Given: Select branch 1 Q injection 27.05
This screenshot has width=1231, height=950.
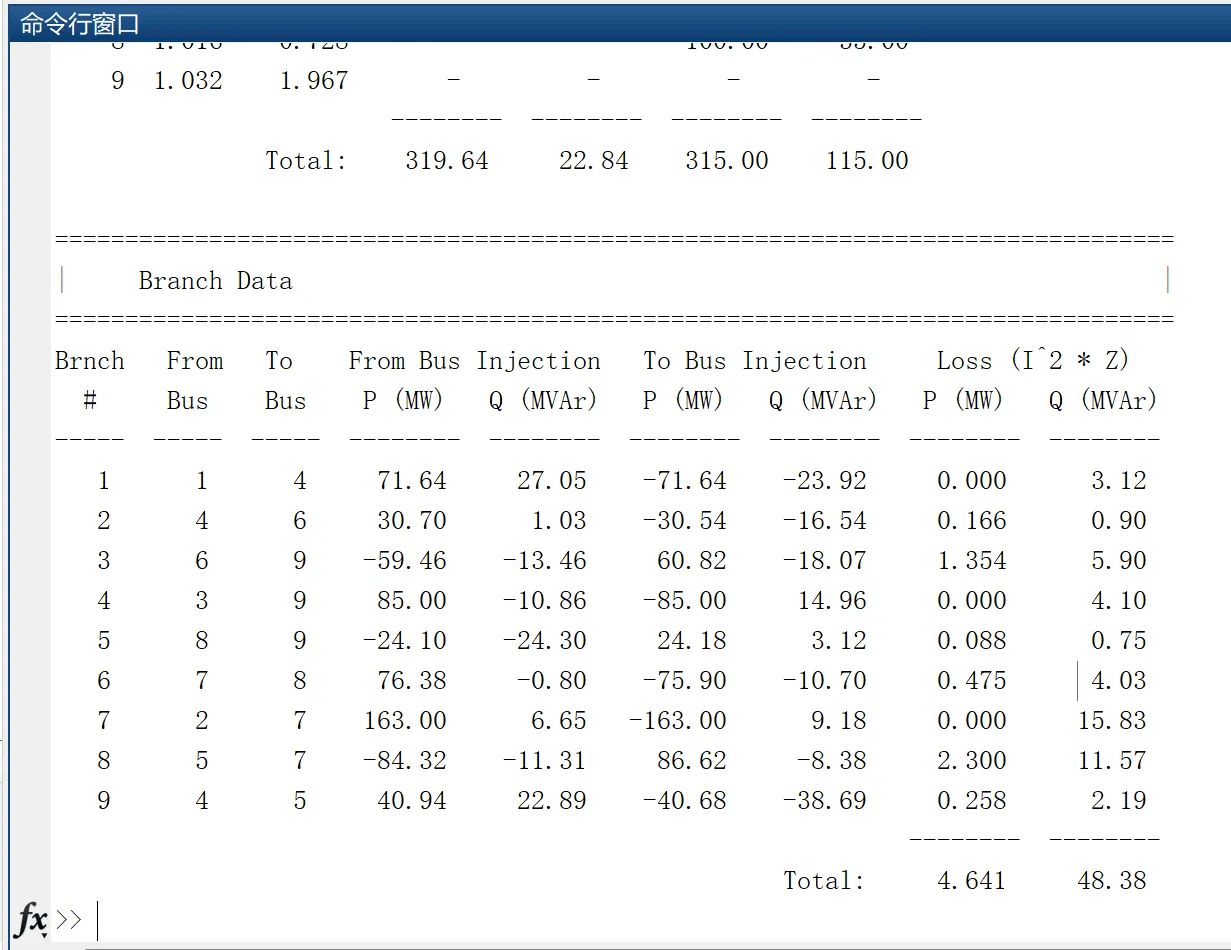Looking at the screenshot, I should [x=552, y=481].
